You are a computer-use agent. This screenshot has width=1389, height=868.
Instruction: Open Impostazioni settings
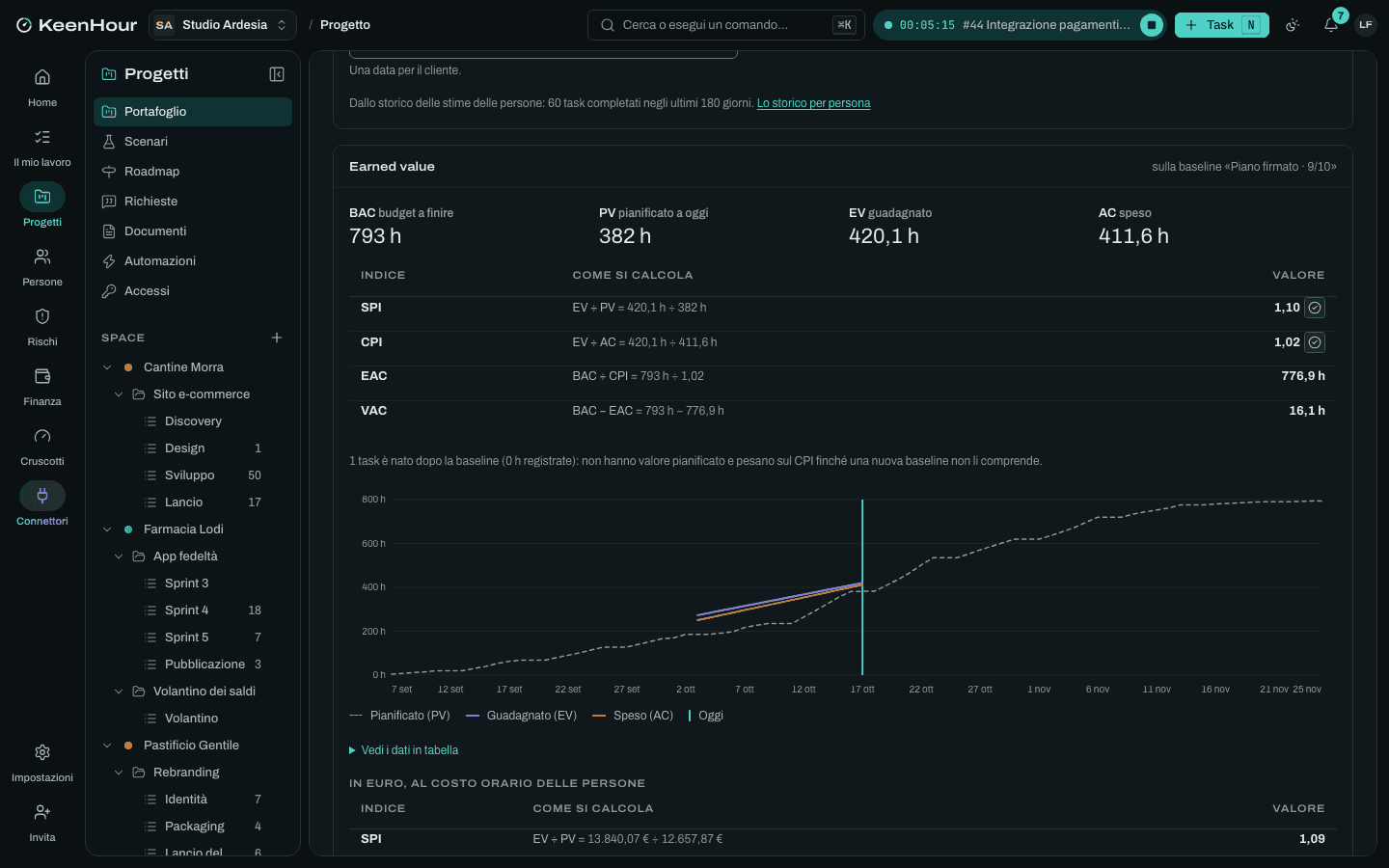pyautogui.click(x=42, y=762)
